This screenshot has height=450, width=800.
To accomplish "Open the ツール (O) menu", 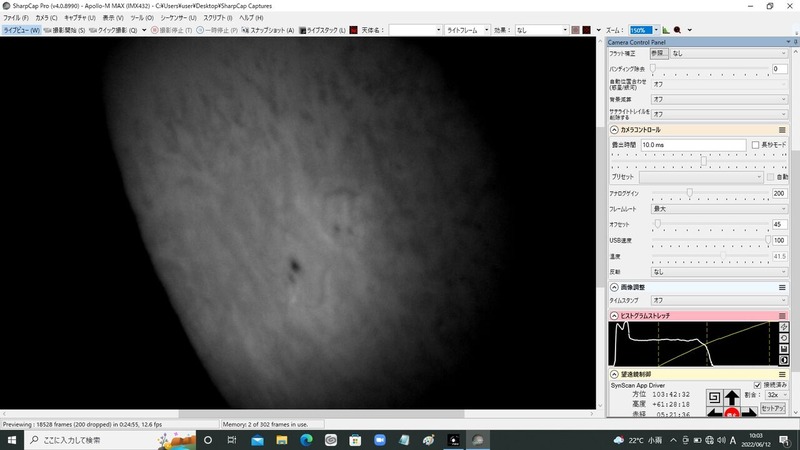I will tap(142, 18).
